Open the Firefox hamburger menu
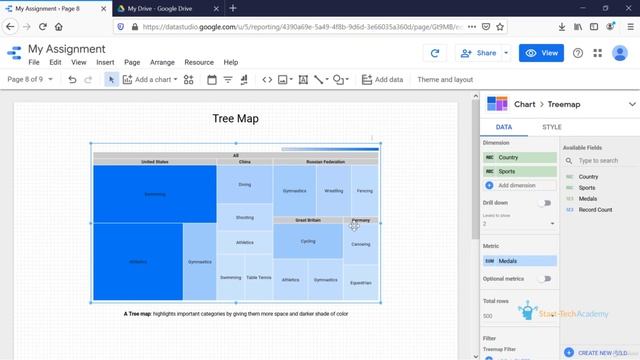640x360 pixels. point(631,27)
